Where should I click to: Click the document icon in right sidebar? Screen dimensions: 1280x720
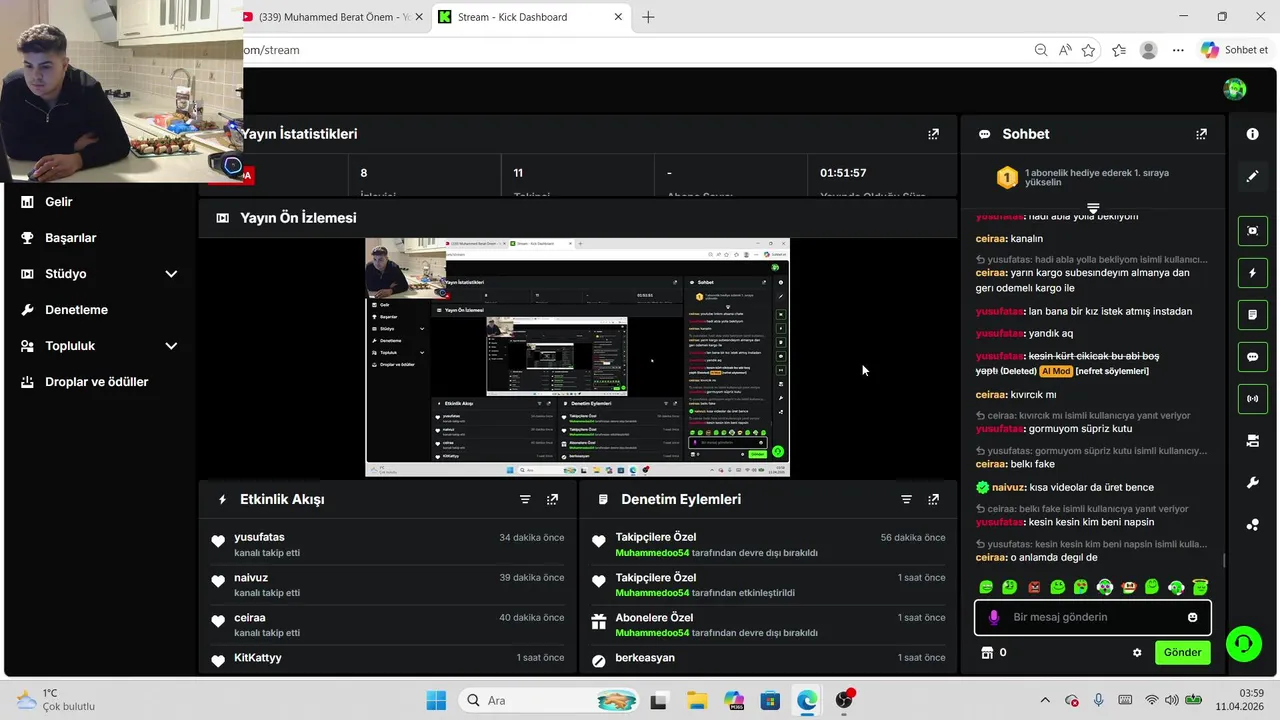1252,315
